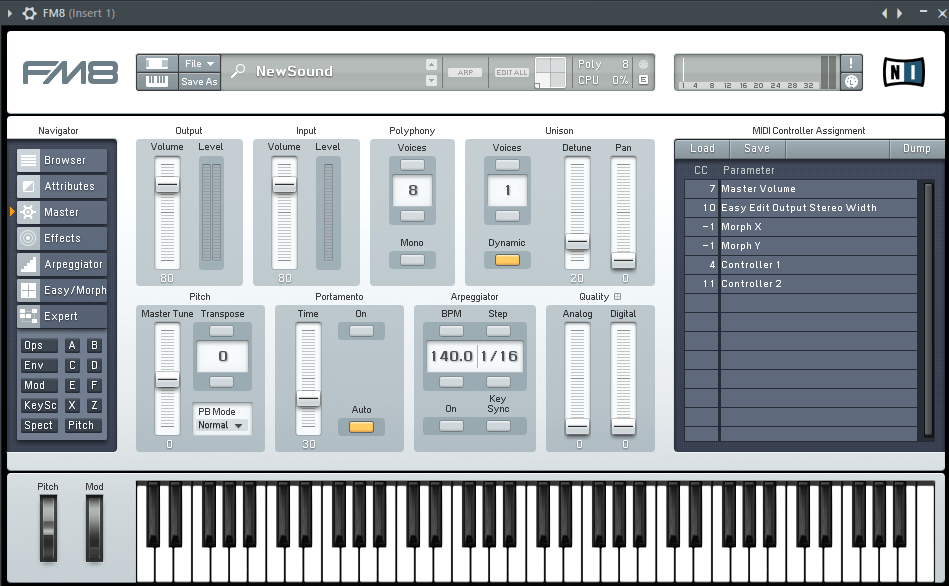949x586 pixels.
Task: Open the FM8 plugin settings gear
Action: click(x=29, y=13)
